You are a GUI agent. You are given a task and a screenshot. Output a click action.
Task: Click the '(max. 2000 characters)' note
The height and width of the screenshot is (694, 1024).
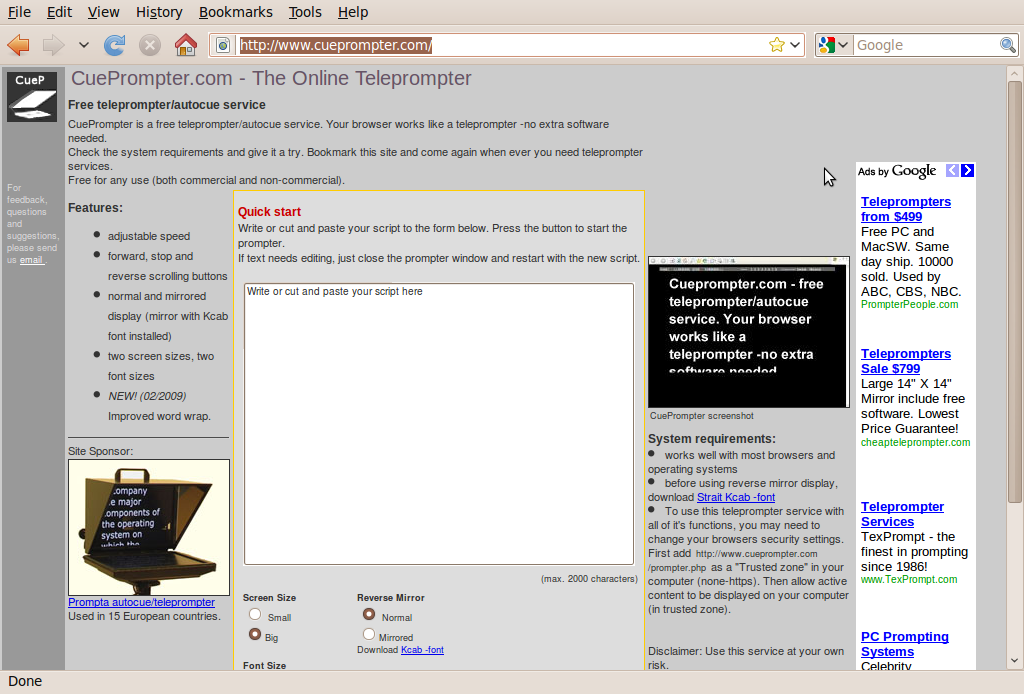click(589, 578)
